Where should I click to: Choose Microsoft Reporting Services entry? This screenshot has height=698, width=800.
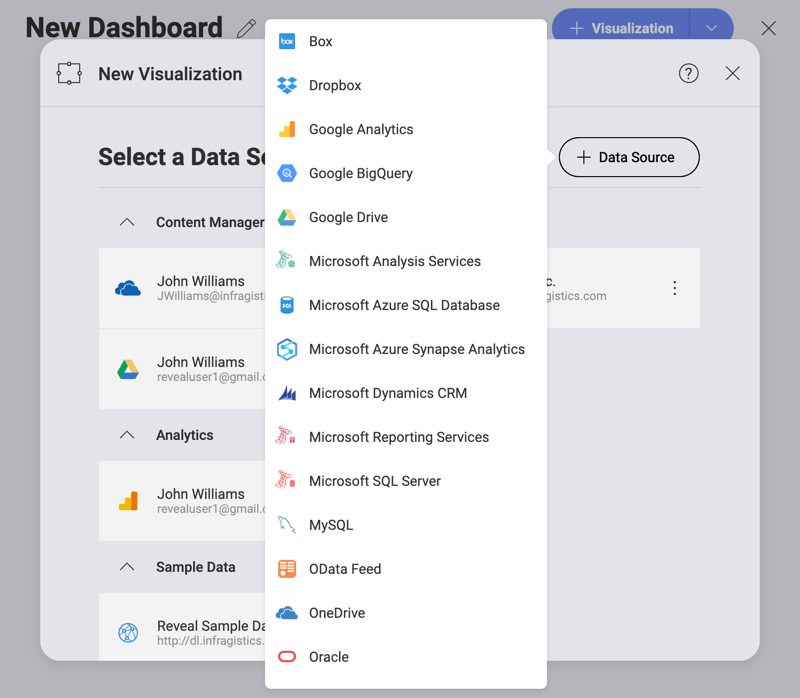point(406,437)
